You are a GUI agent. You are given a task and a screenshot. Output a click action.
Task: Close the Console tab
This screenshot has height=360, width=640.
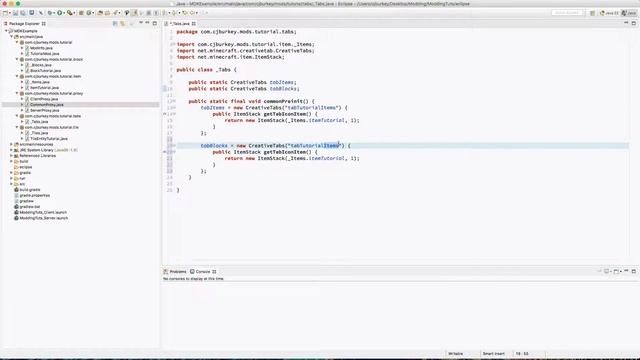point(214,271)
